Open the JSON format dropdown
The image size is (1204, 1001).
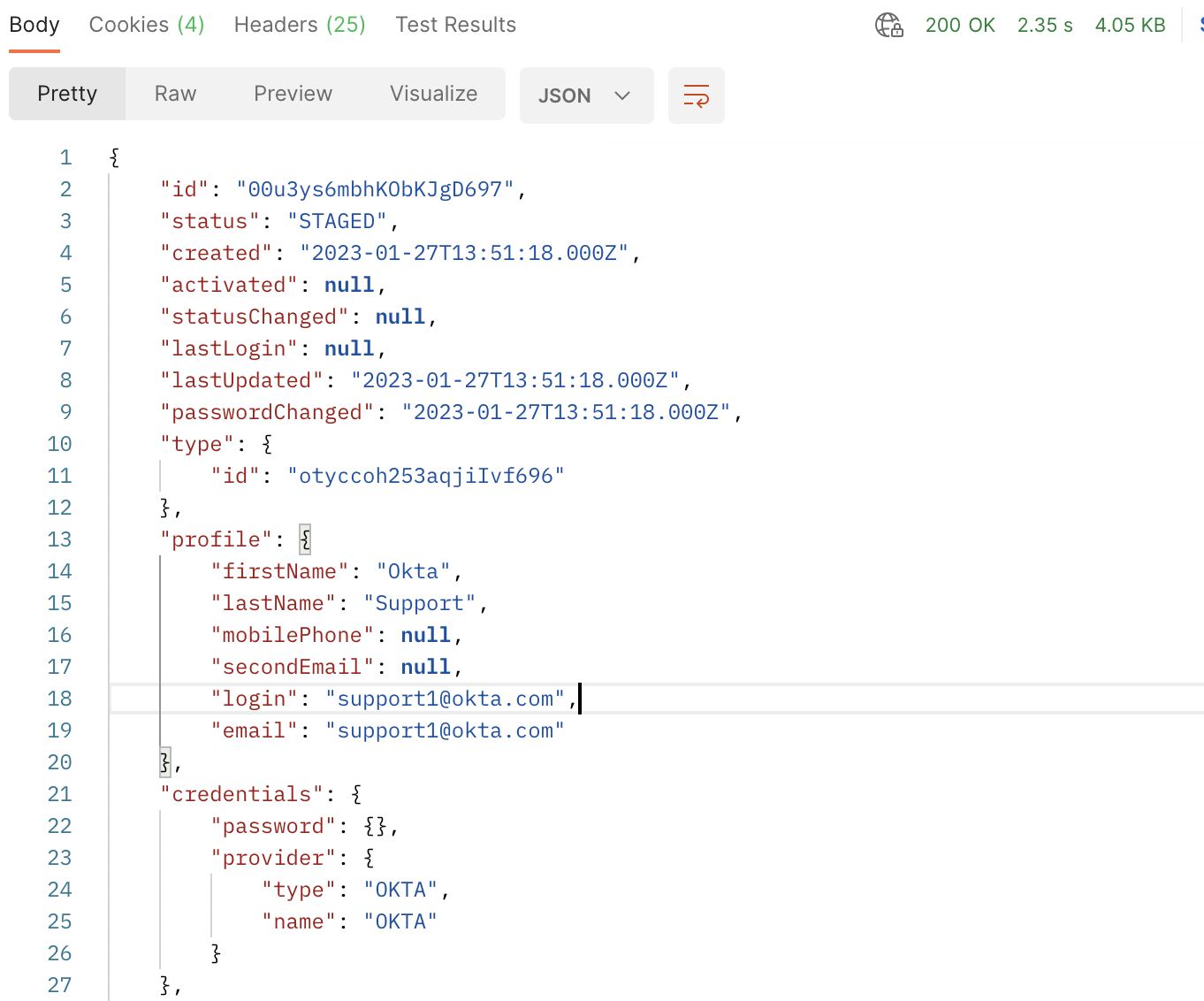(x=586, y=96)
